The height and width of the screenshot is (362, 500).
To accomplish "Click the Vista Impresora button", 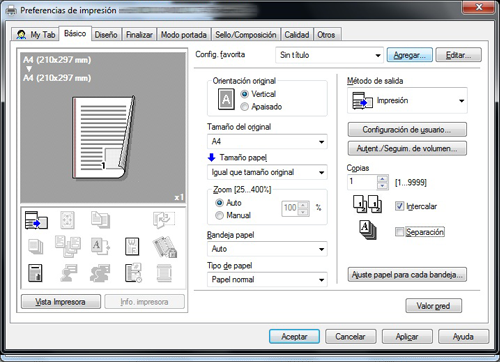I will coord(61,302).
